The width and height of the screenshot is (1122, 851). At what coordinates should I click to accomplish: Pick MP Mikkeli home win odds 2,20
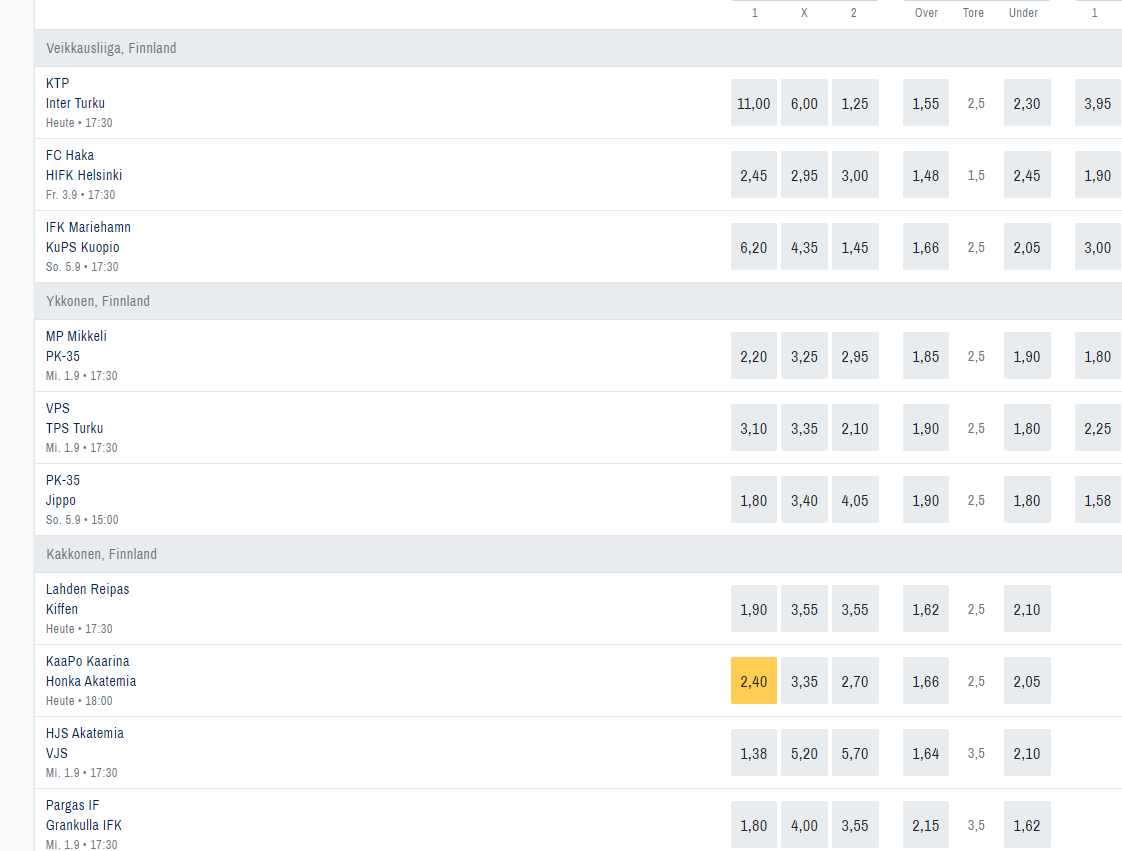pos(754,356)
